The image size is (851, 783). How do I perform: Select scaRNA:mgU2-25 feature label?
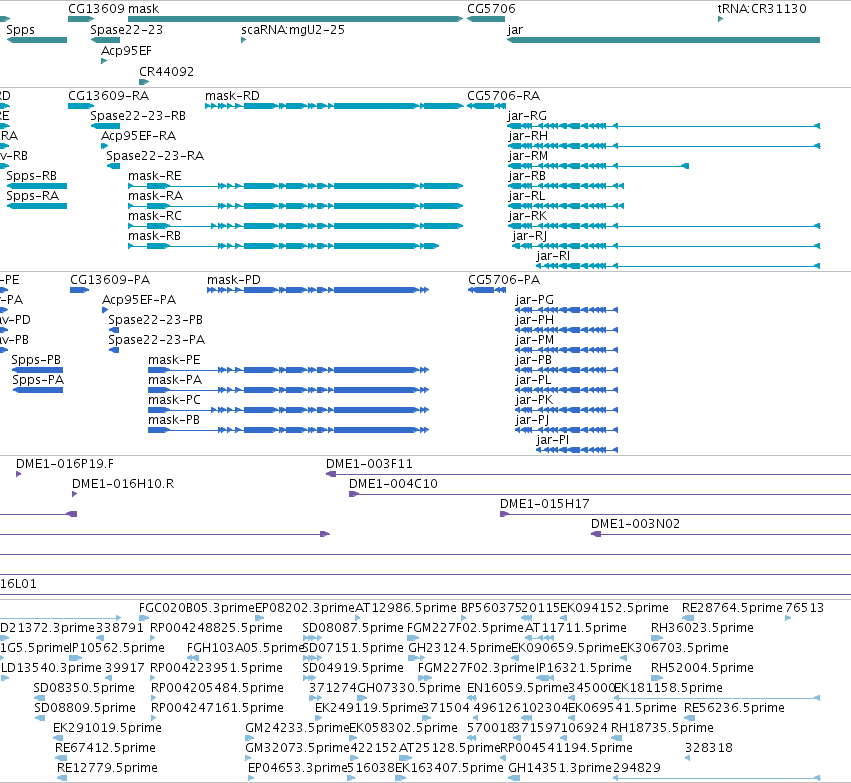(x=293, y=30)
